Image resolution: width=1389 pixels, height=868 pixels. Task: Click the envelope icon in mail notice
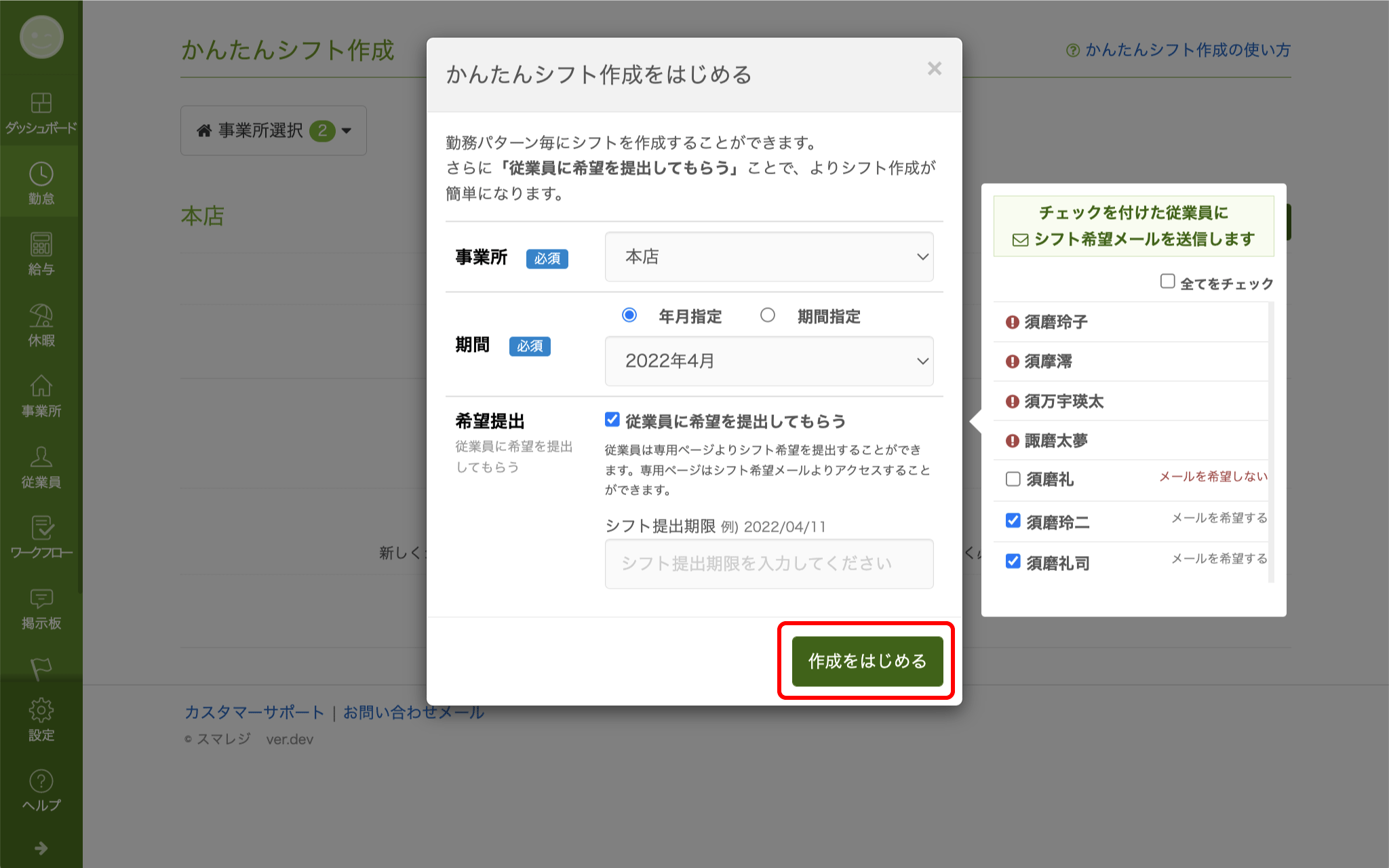click(x=1020, y=240)
